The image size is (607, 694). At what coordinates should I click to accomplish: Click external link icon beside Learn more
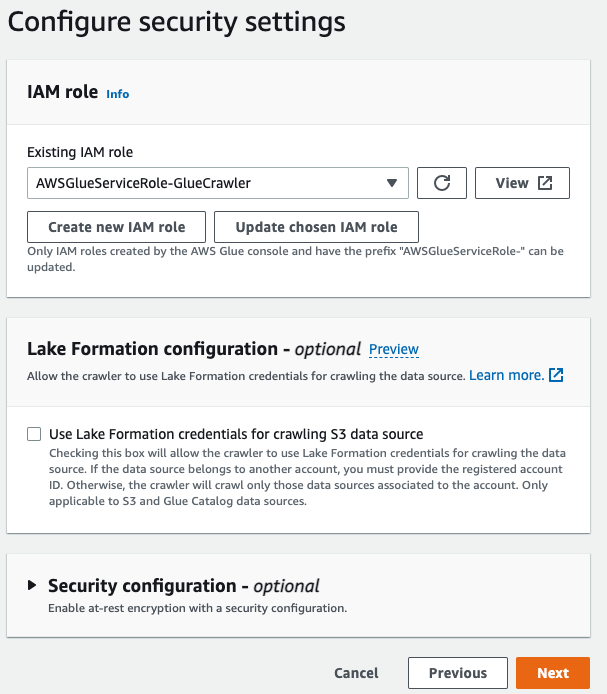[557, 375]
